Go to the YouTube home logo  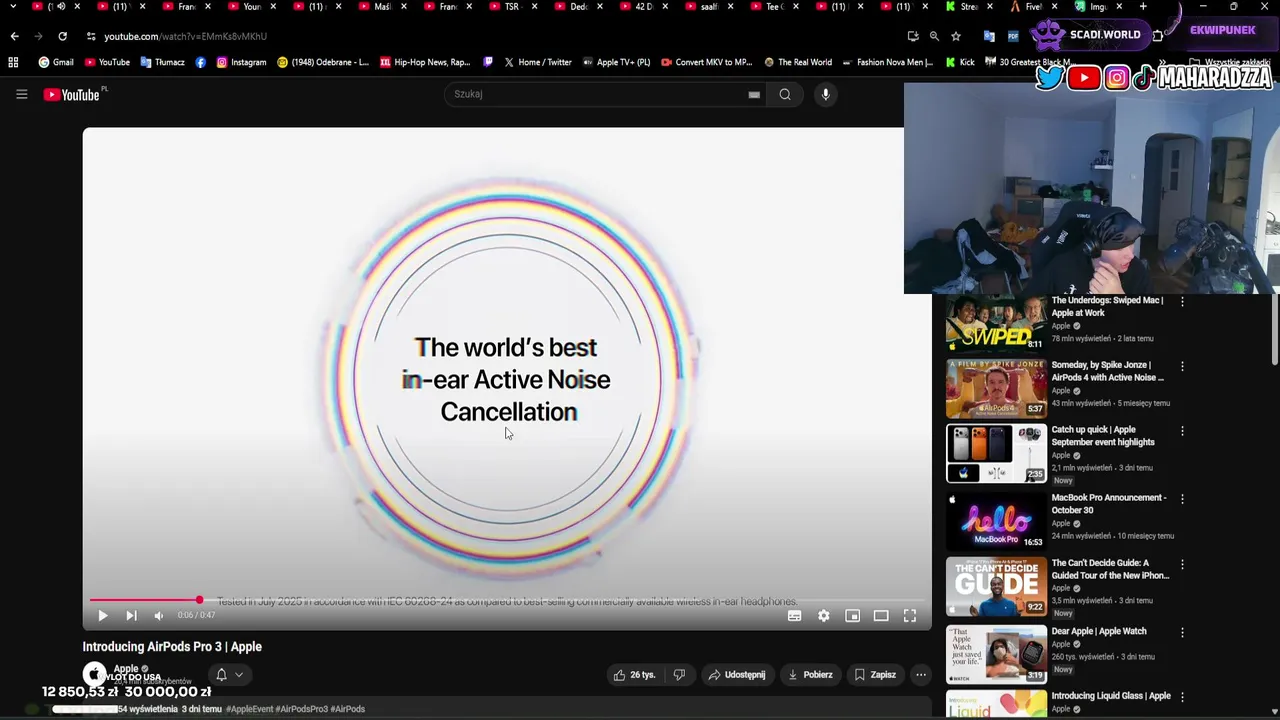(72, 94)
